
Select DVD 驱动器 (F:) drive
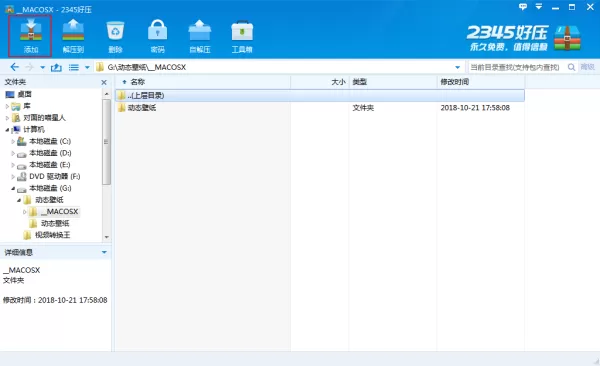54,176
